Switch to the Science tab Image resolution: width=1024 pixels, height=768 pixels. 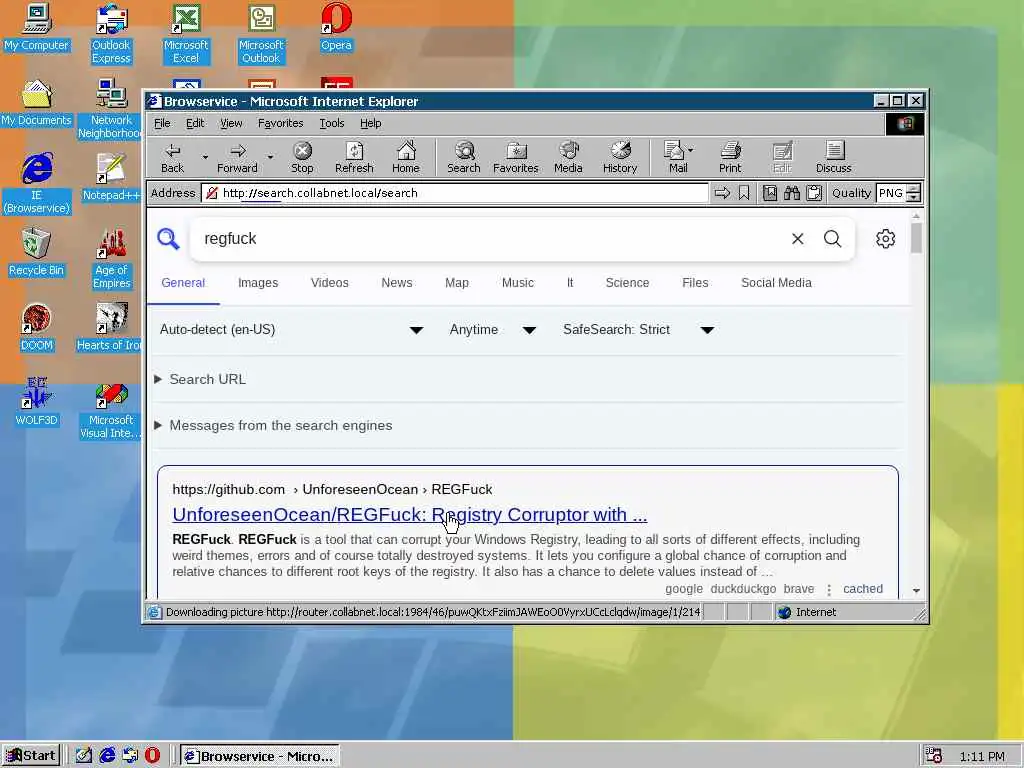tap(628, 283)
